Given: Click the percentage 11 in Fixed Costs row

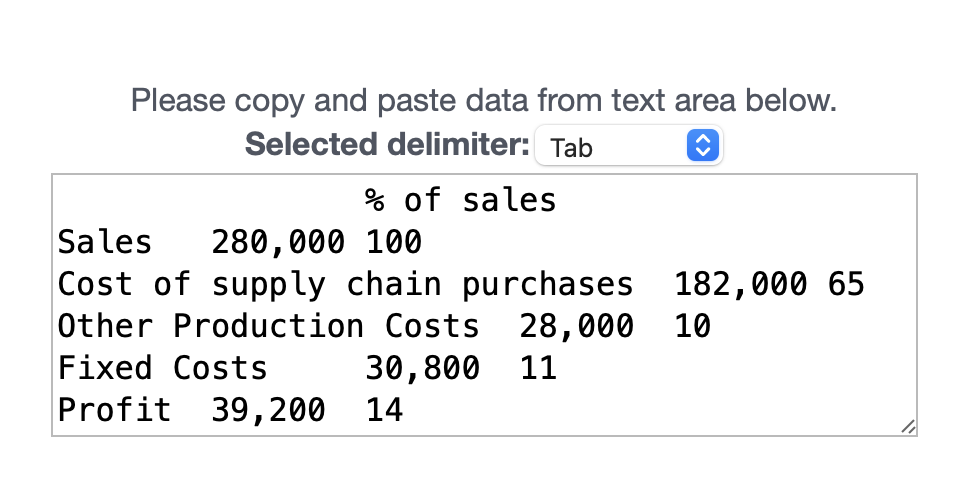Looking at the screenshot, I should (538, 369).
